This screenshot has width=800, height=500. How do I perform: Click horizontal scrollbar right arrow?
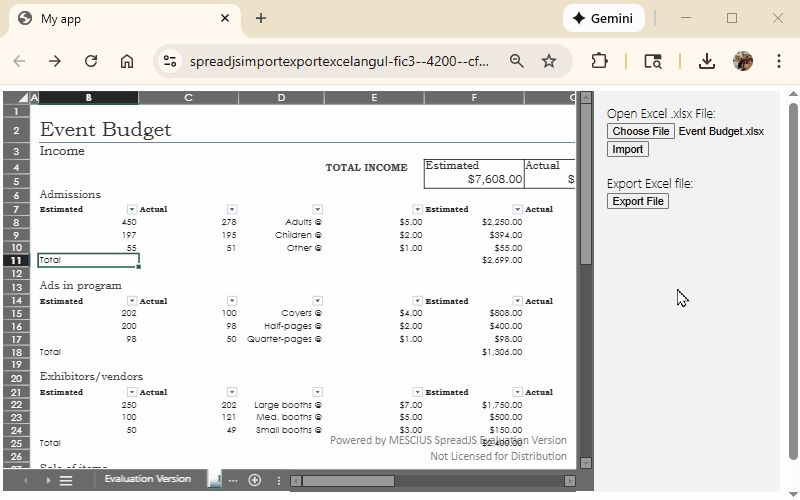click(570, 481)
